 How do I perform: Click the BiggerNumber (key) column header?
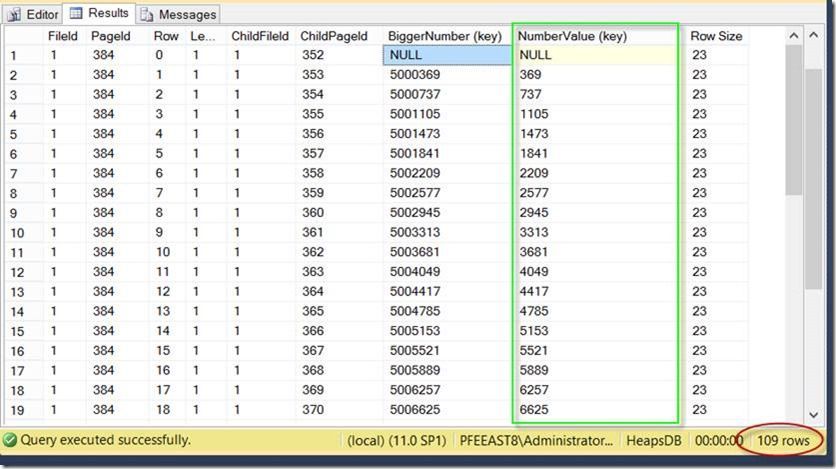pos(445,36)
